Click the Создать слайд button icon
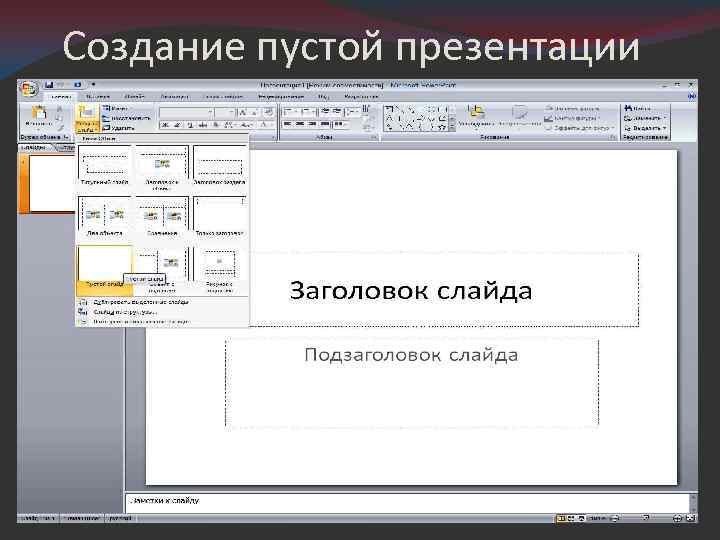This screenshot has width=720, height=540. (87, 112)
